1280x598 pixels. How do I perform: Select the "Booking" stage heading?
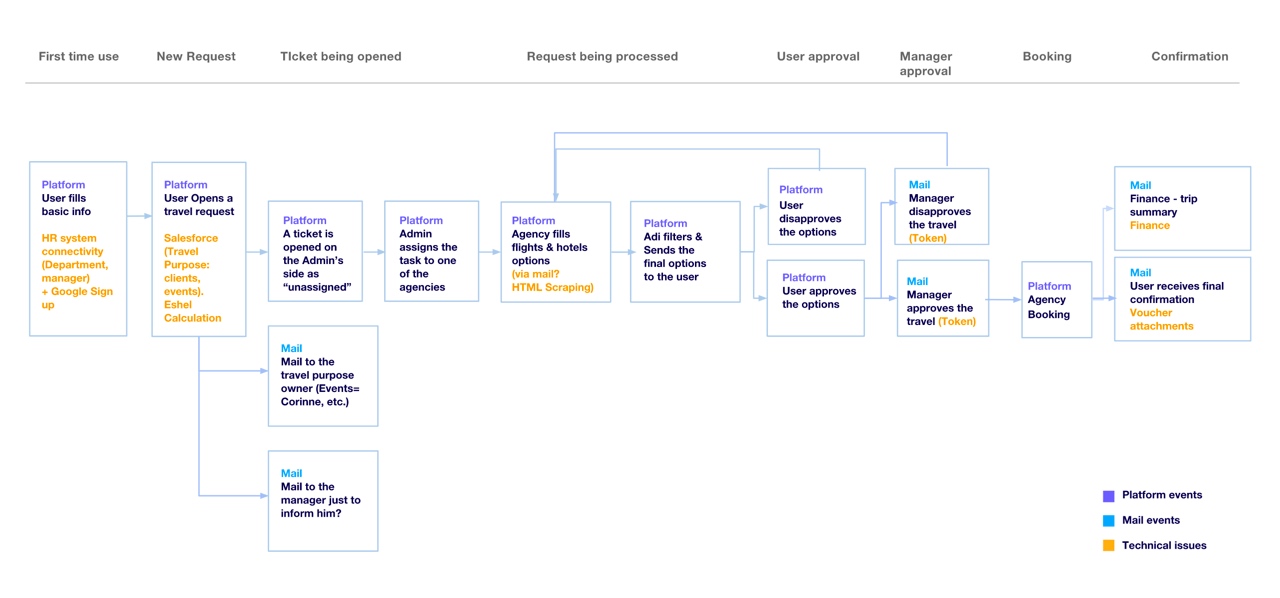tap(1047, 57)
